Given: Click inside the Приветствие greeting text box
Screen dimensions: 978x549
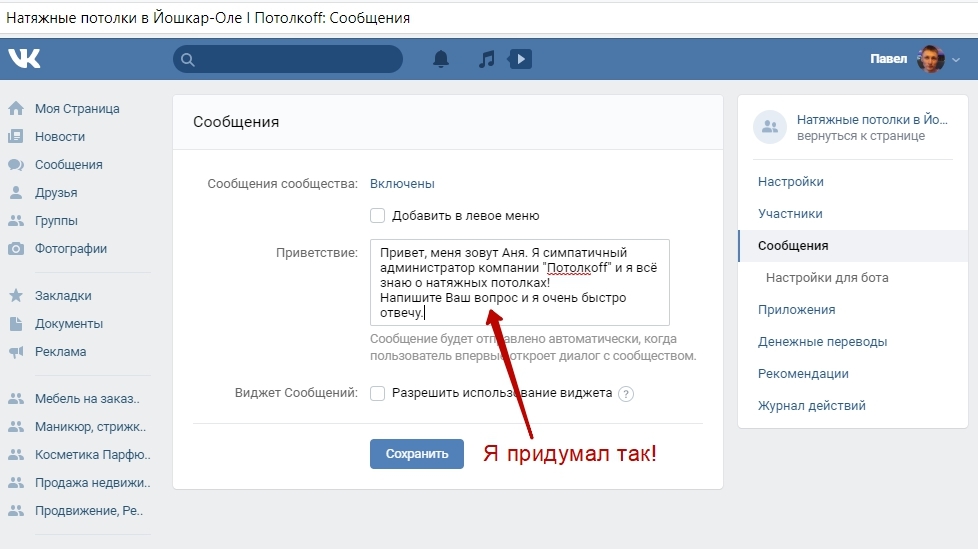Looking at the screenshot, I should coord(519,281).
